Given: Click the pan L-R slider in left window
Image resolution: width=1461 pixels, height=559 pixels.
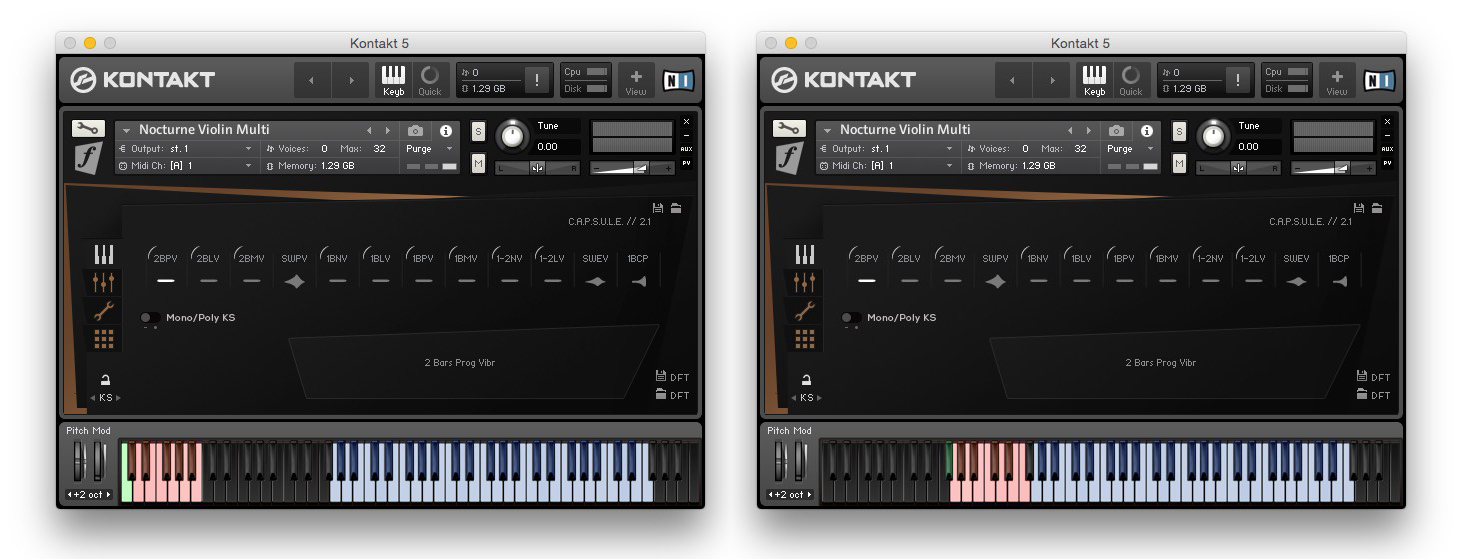Looking at the screenshot, I should (538, 167).
